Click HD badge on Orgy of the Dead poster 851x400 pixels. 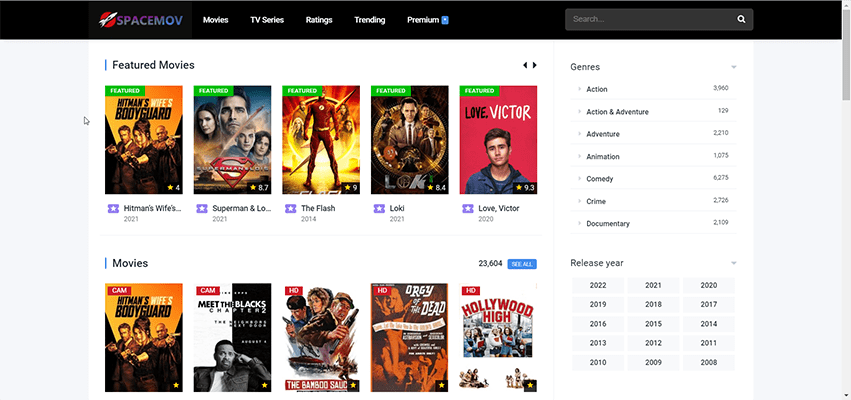pyautogui.click(x=382, y=291)
